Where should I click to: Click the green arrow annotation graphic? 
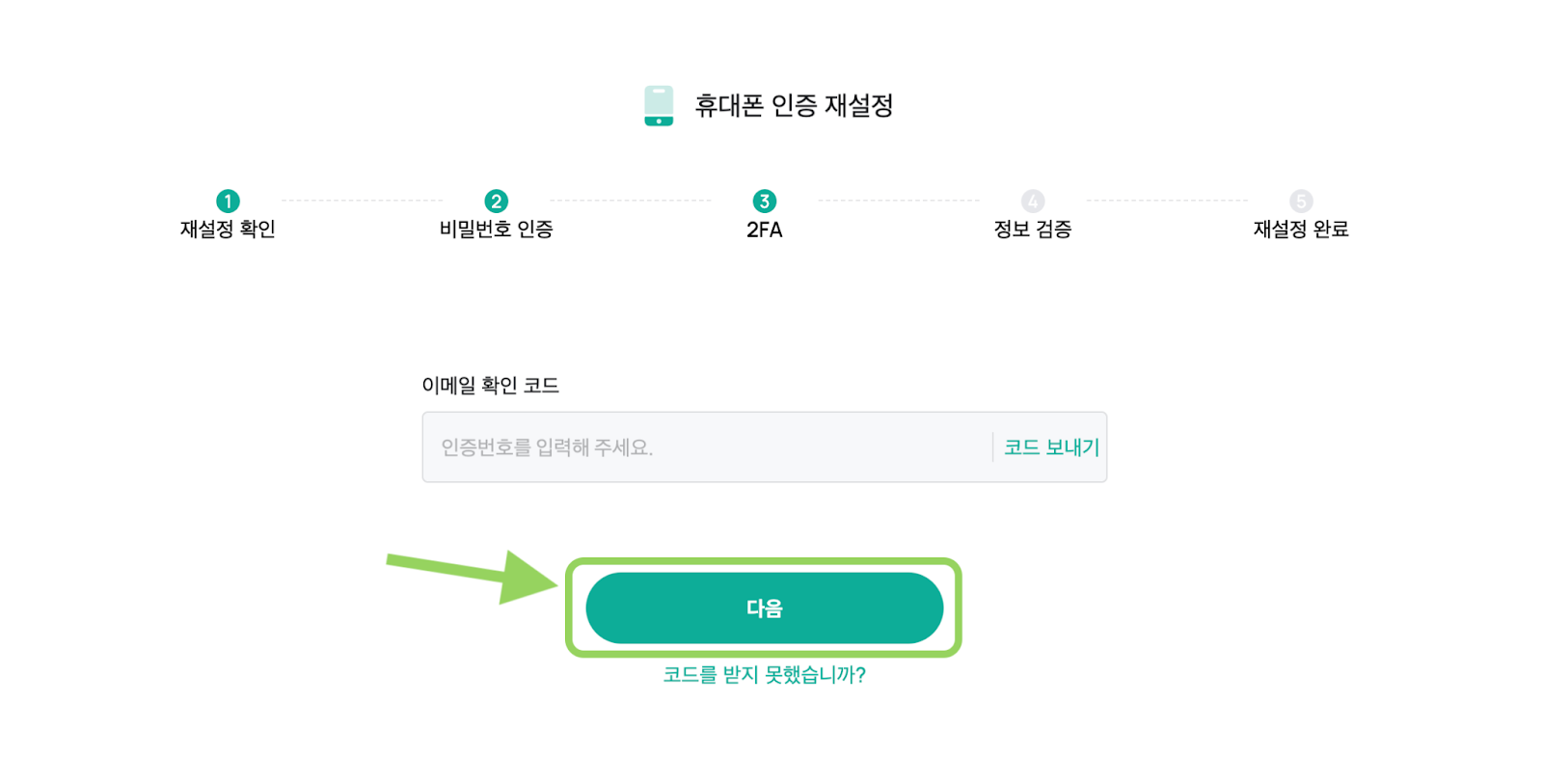[473, 576]
